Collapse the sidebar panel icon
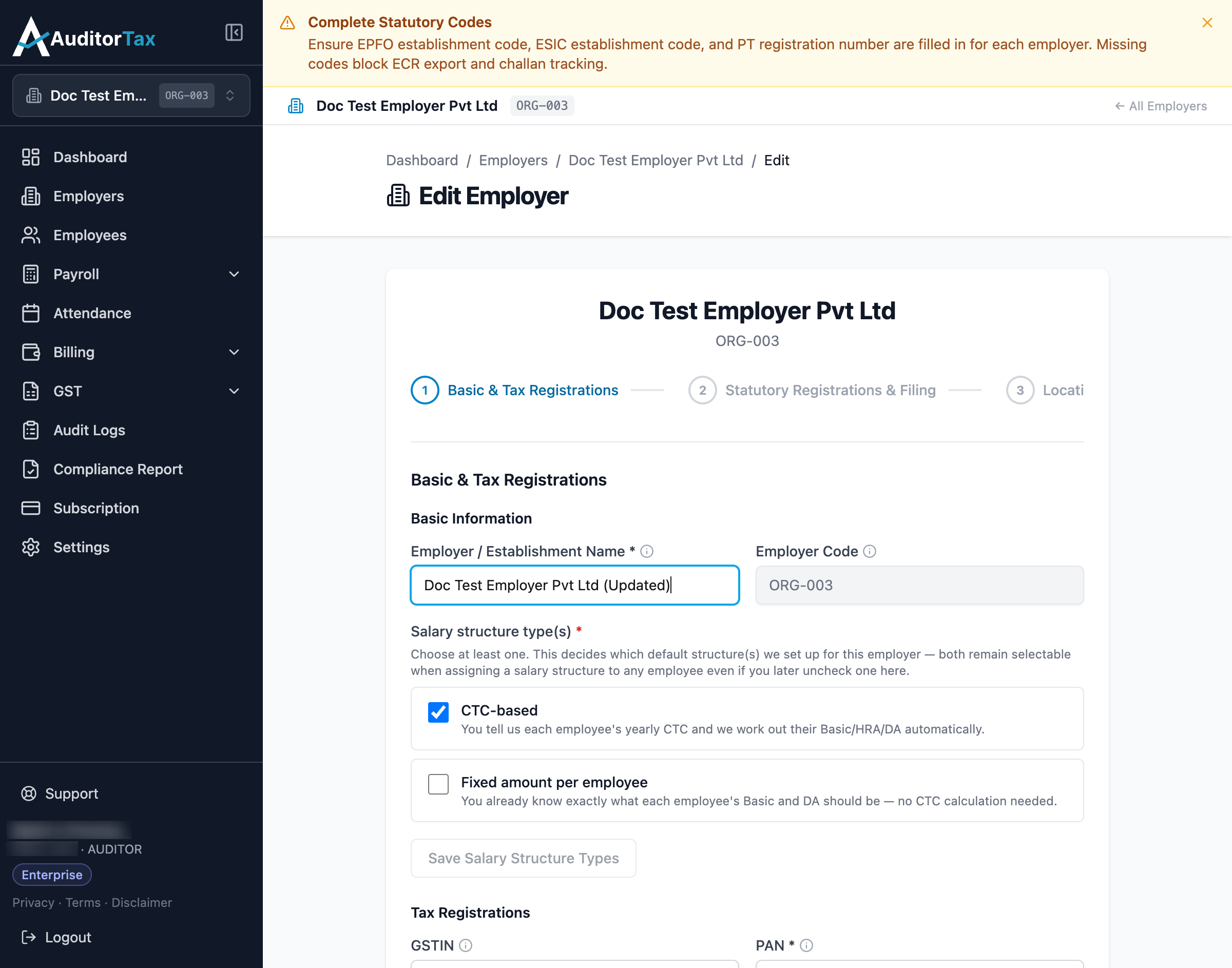 coord(234,33)
